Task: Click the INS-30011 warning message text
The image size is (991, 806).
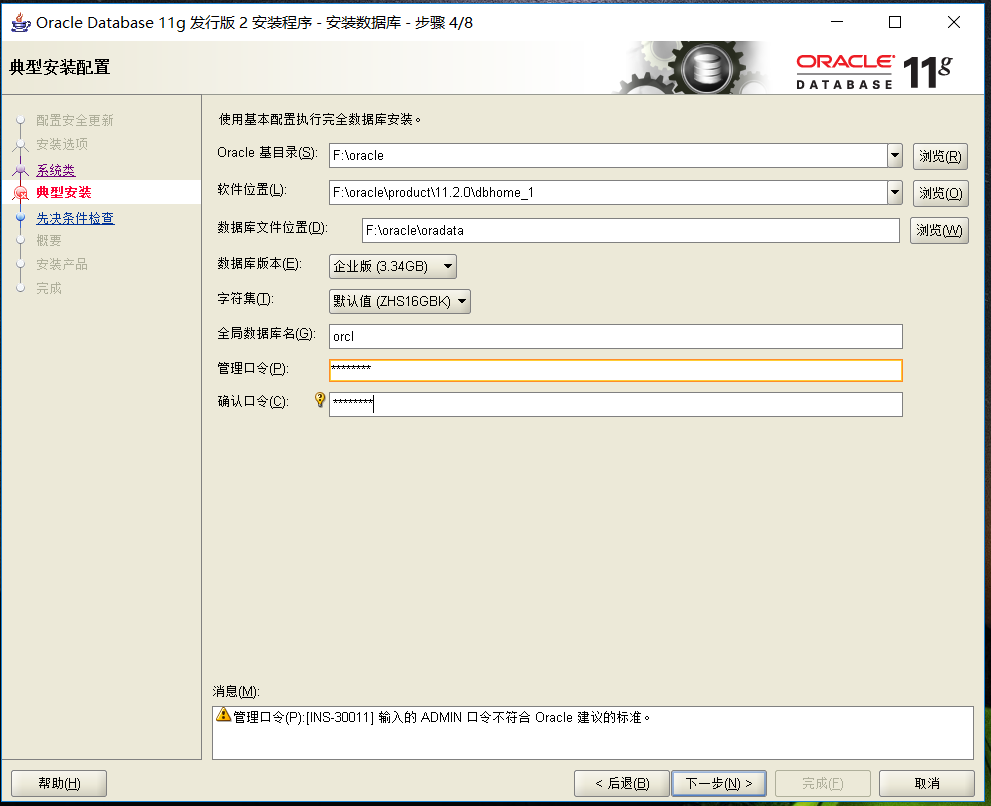Action: click(442, 717)
